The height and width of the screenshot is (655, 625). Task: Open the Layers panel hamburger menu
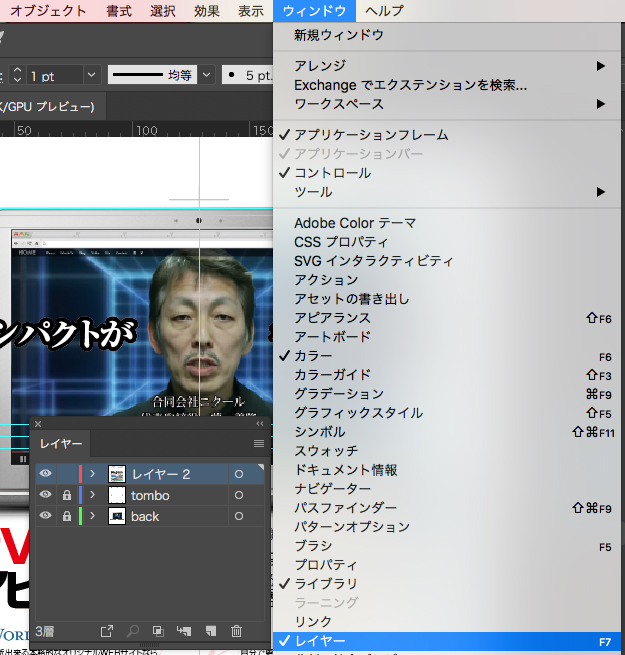[x=259, y=444]
